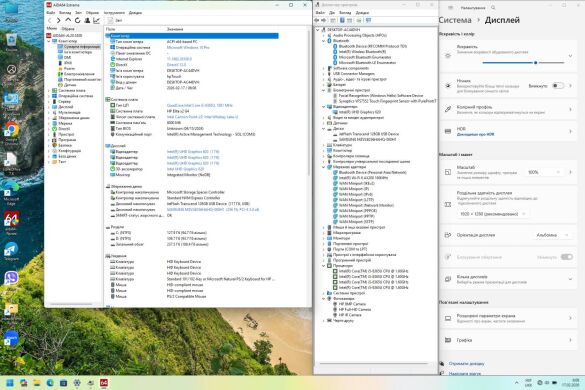The height and width of the screenshot is (390, 585).
Task: Open the Дія menu in Device Manager
Action: click(x=332, y=13)
